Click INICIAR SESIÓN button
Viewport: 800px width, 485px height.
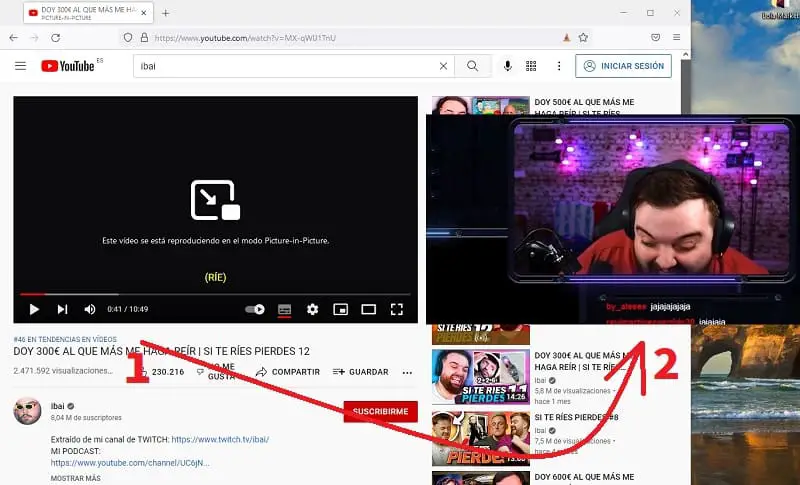pyautogui.click(x=623, y=66)
